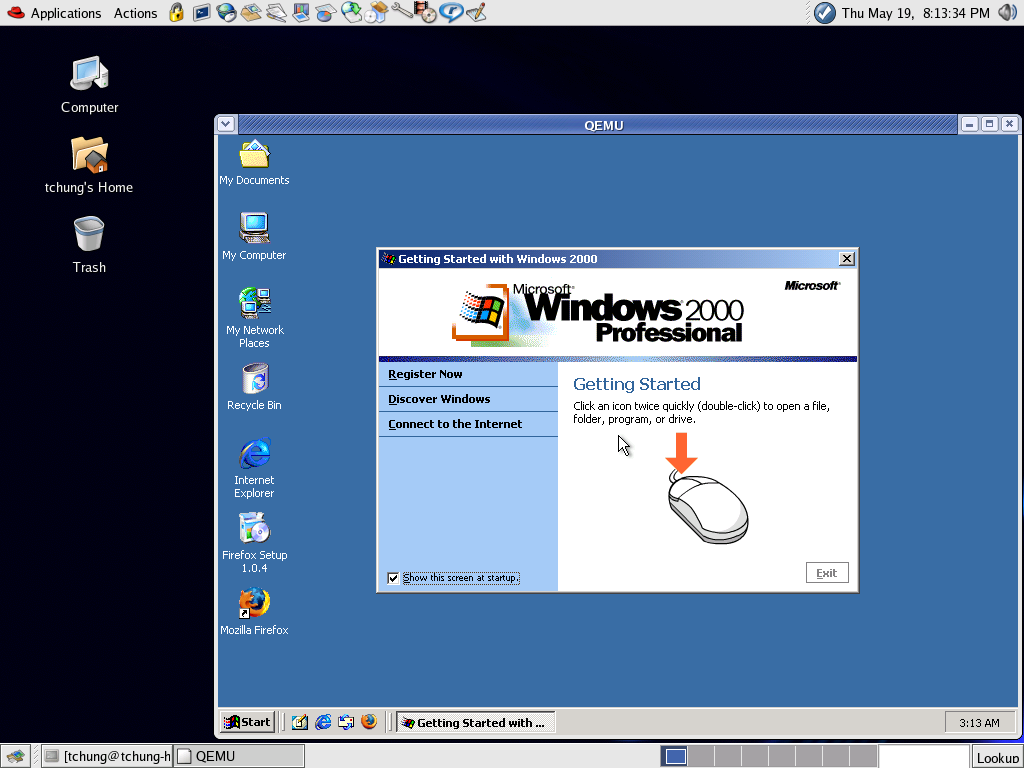Uncheck Show this screen at startup
The height and width of the screenshot is (768, 1024).
[393, 578]
